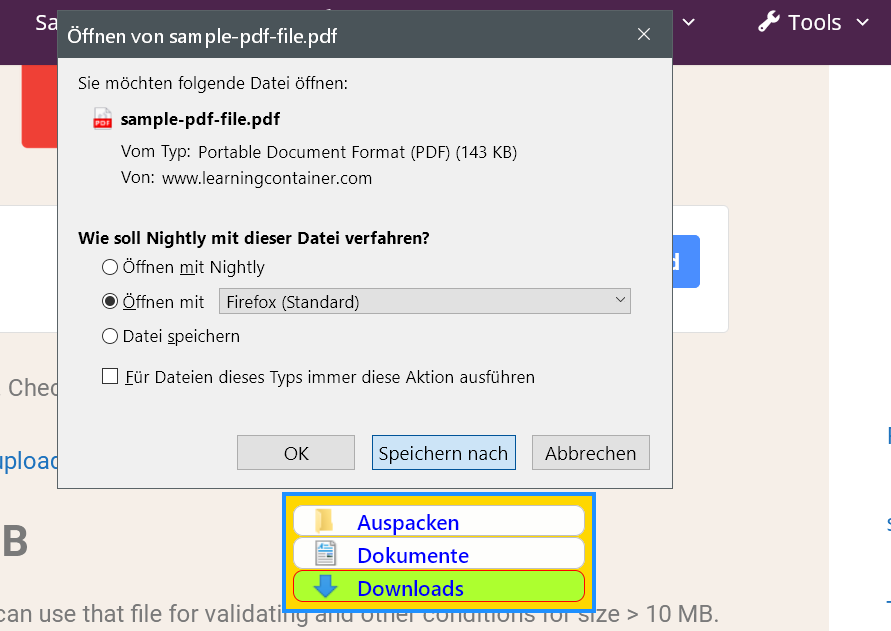Expand the header chevron left of Tools
The image size is (891, 631).
pyautogui.click(x=688, y=23)
